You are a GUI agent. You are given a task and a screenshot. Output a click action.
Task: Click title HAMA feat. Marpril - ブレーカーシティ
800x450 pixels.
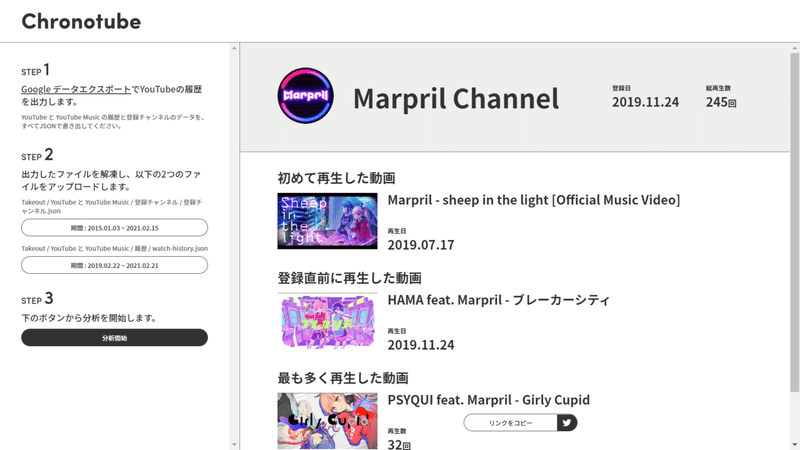click(498, 300)
